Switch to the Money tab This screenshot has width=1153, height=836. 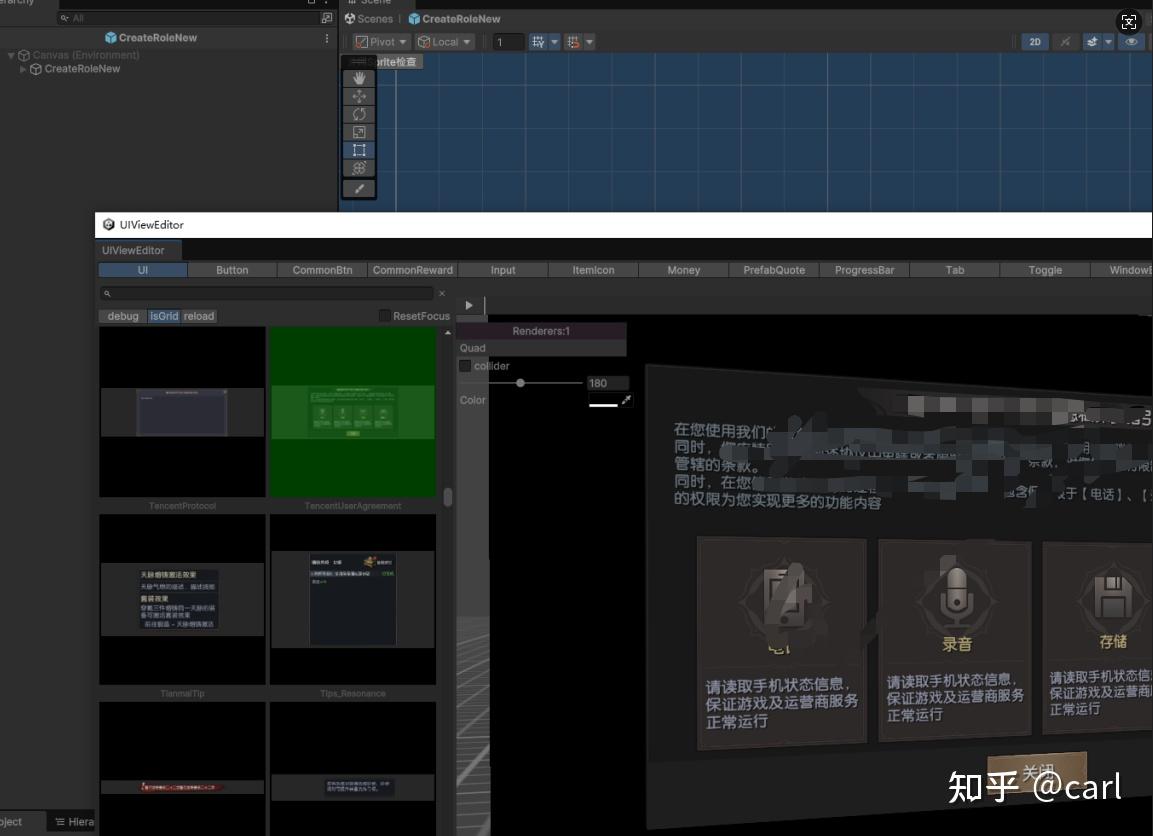point(684,271)
